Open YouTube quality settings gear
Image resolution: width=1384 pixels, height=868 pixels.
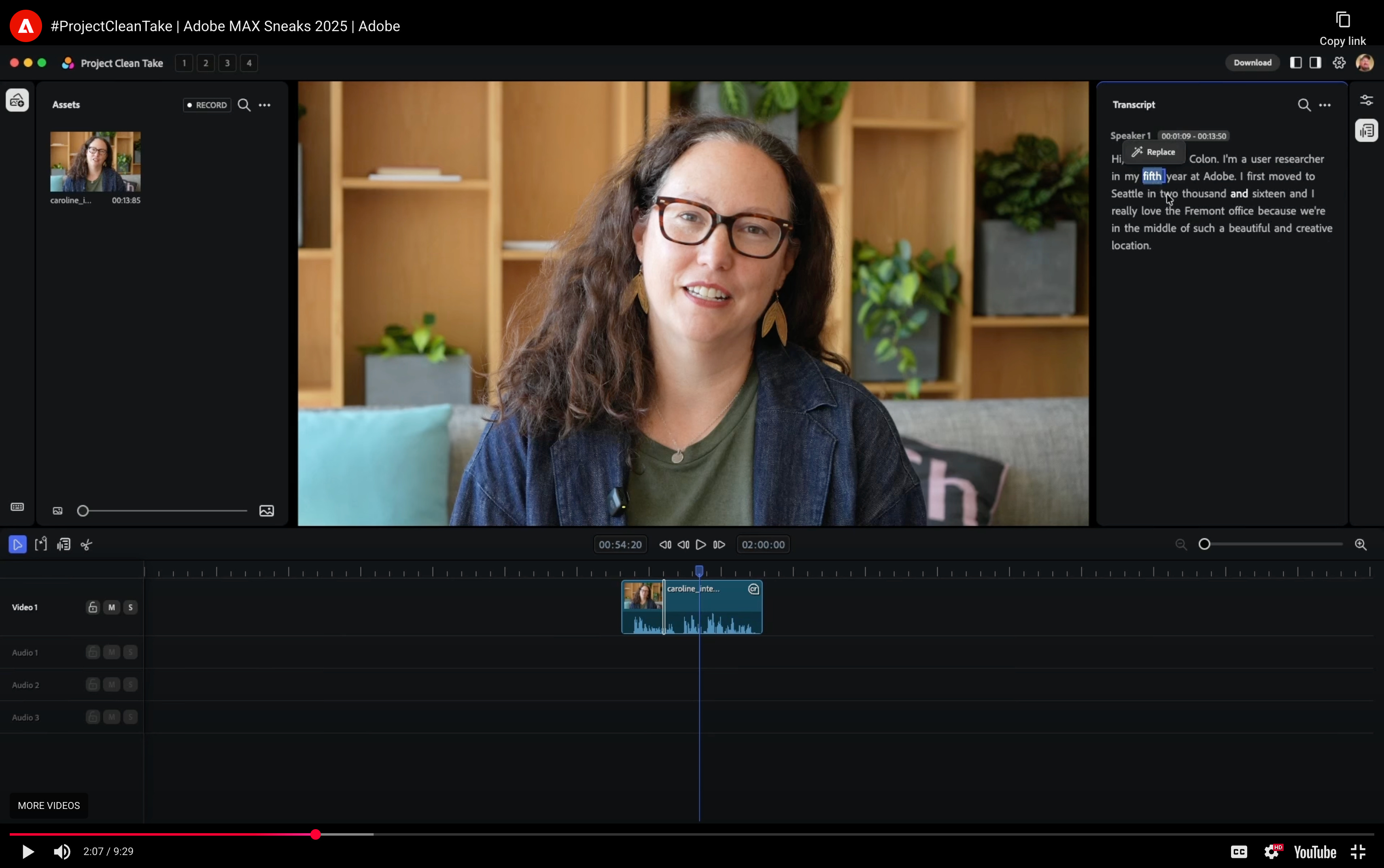[x=1271, y=851]
